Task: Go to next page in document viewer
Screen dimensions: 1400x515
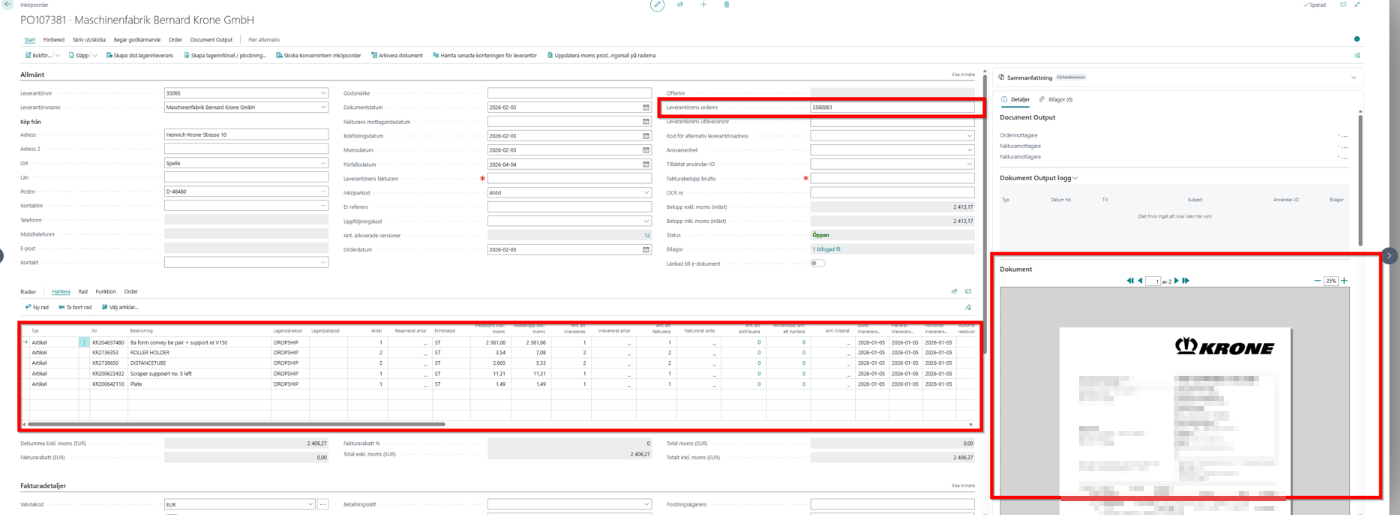Action: [x=1176, y=281]
